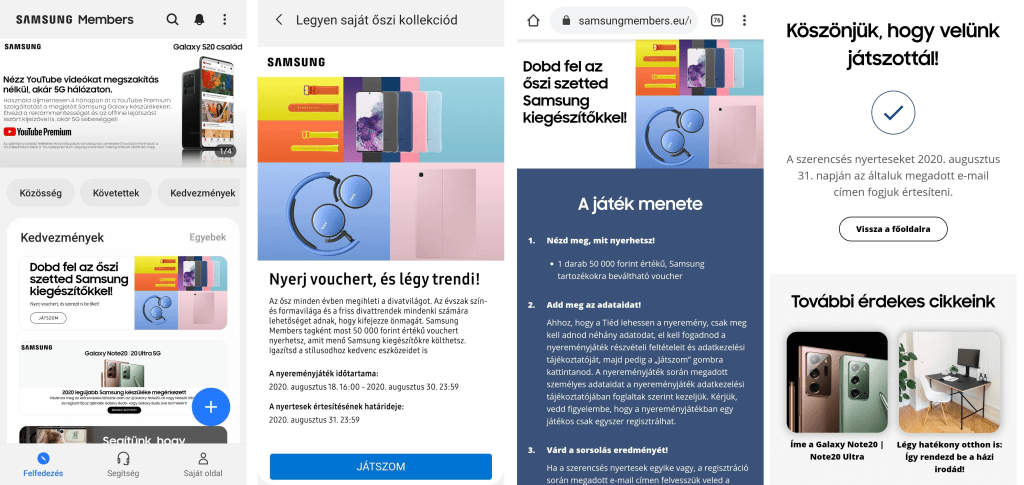The height and width of the screenshot is (485, 1024).
Task: Tap the blue plus floating button
Action: (x=211, y=407)
